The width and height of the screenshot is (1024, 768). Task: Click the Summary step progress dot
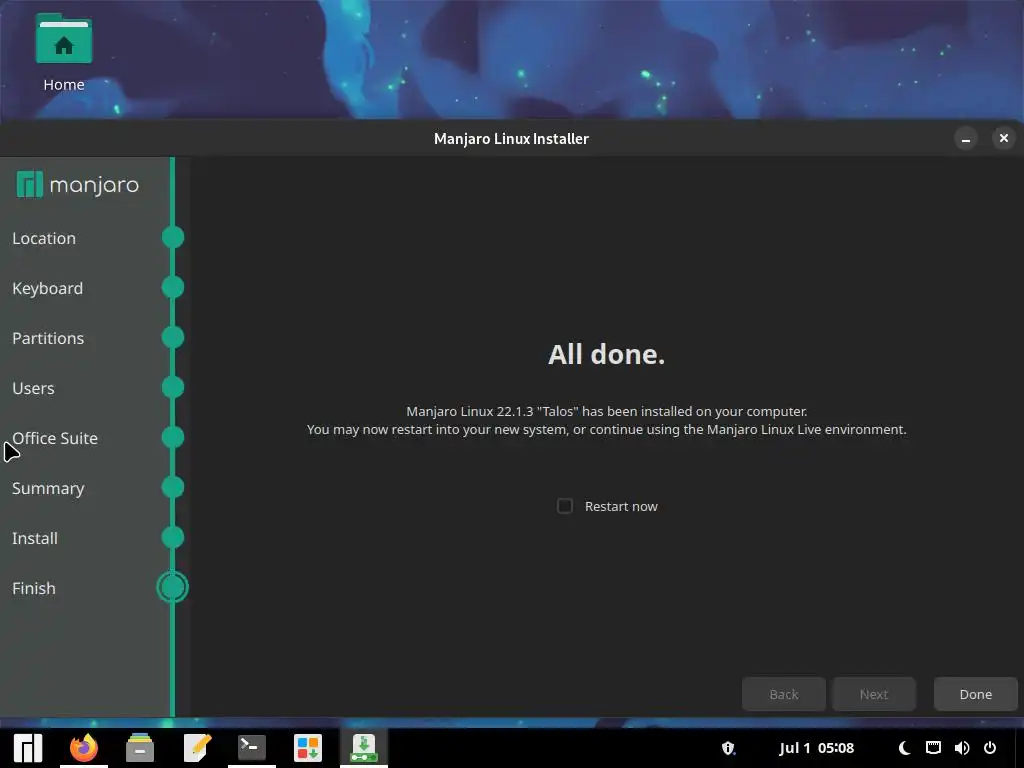click(172, 487)
